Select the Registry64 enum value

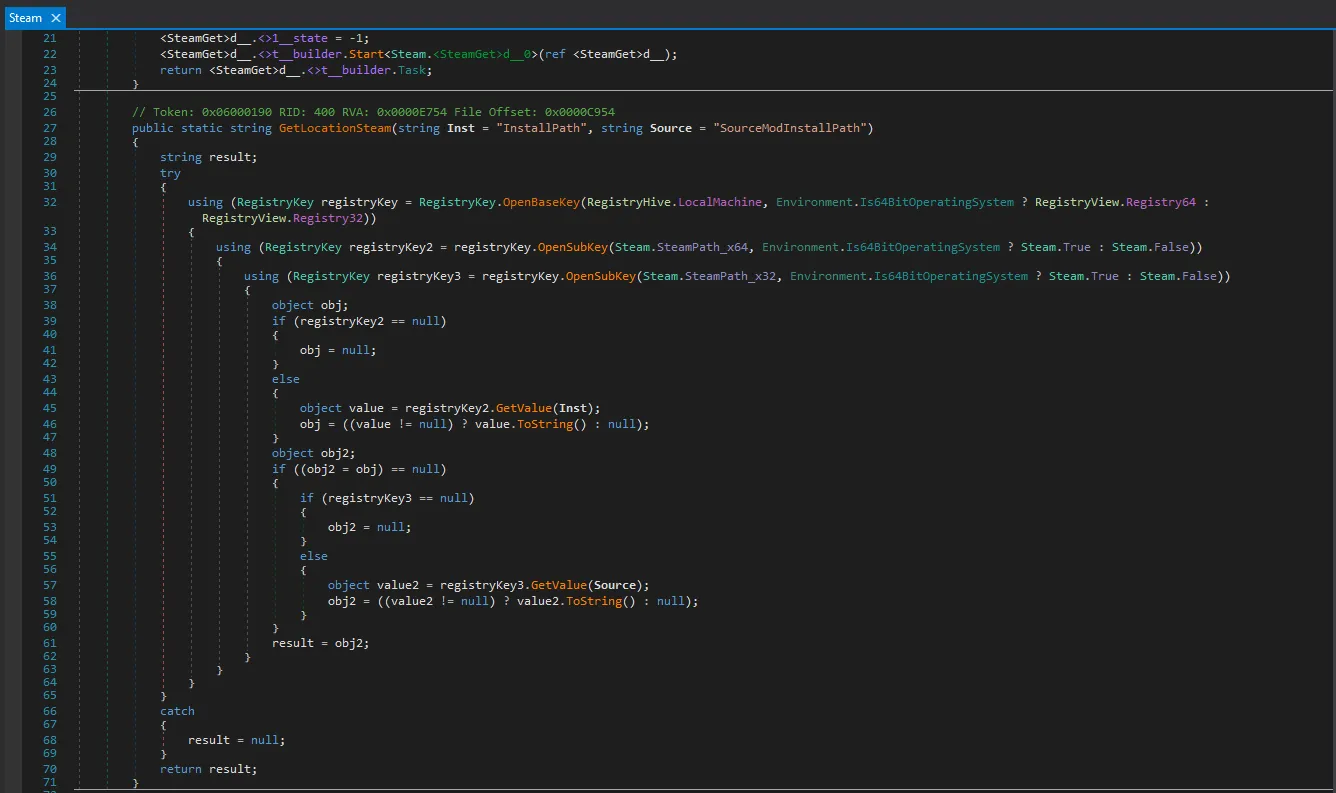click(x=1160, y=202)
